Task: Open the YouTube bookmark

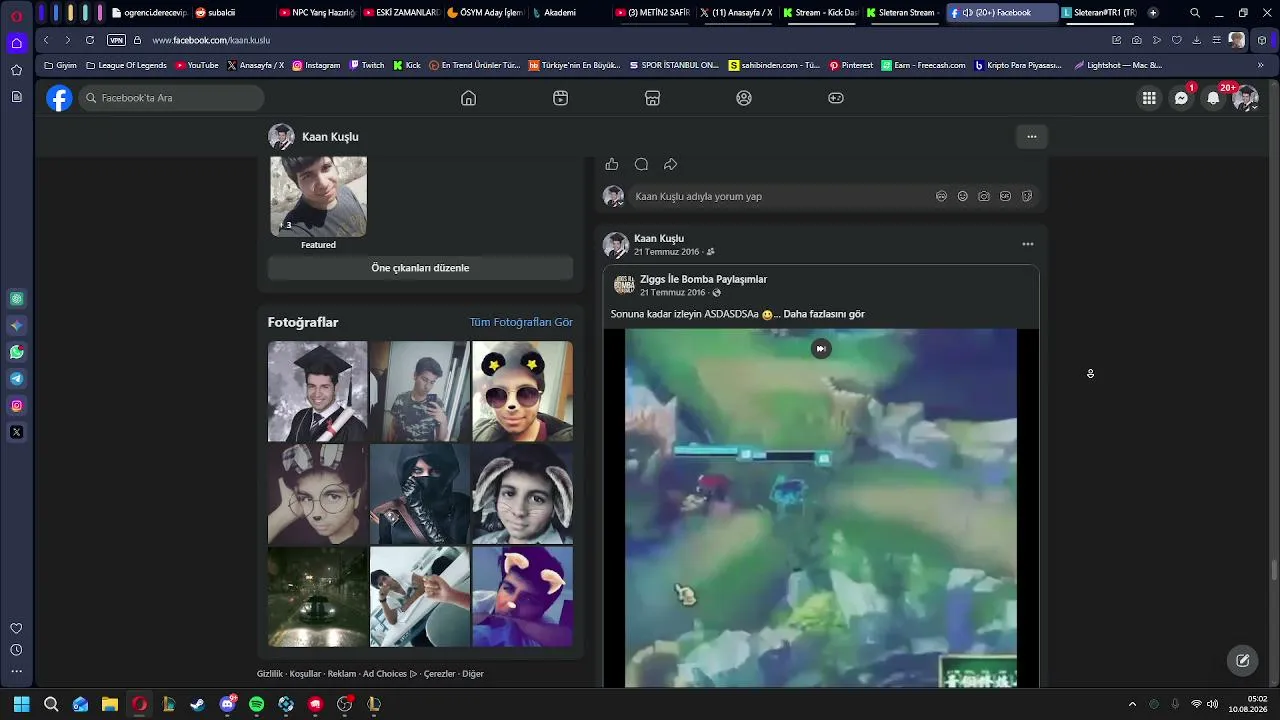Action: [x=197, y=65]
